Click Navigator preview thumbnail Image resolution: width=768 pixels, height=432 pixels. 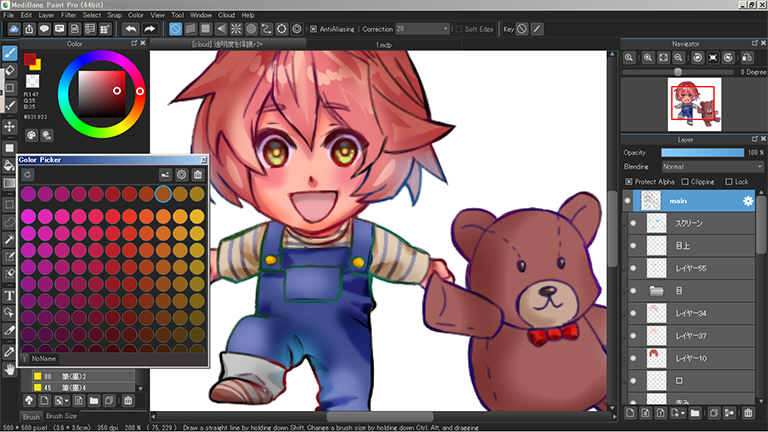(694, 104)
